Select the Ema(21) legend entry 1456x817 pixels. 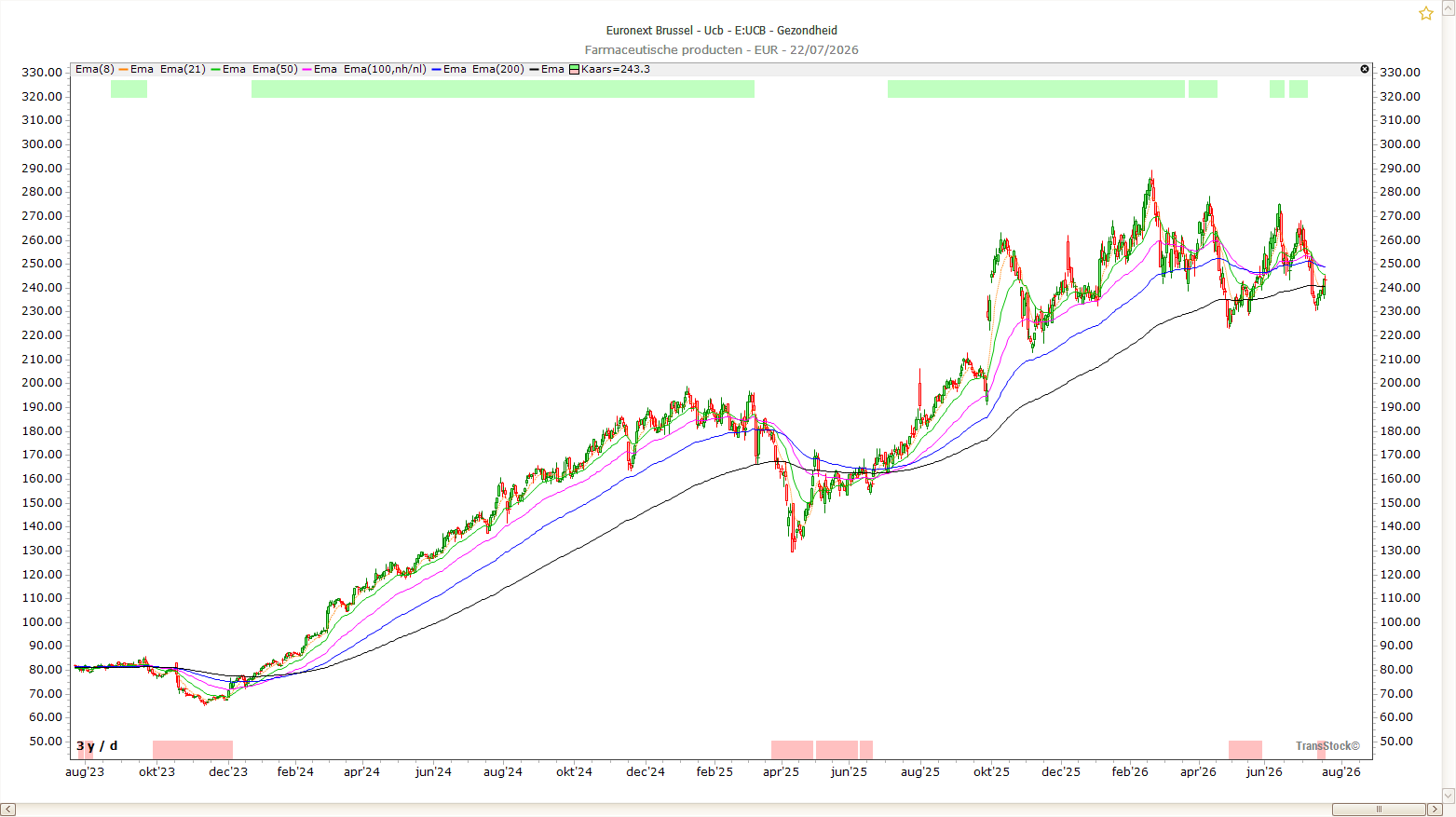pyautogui.click(x=183, y=69)
